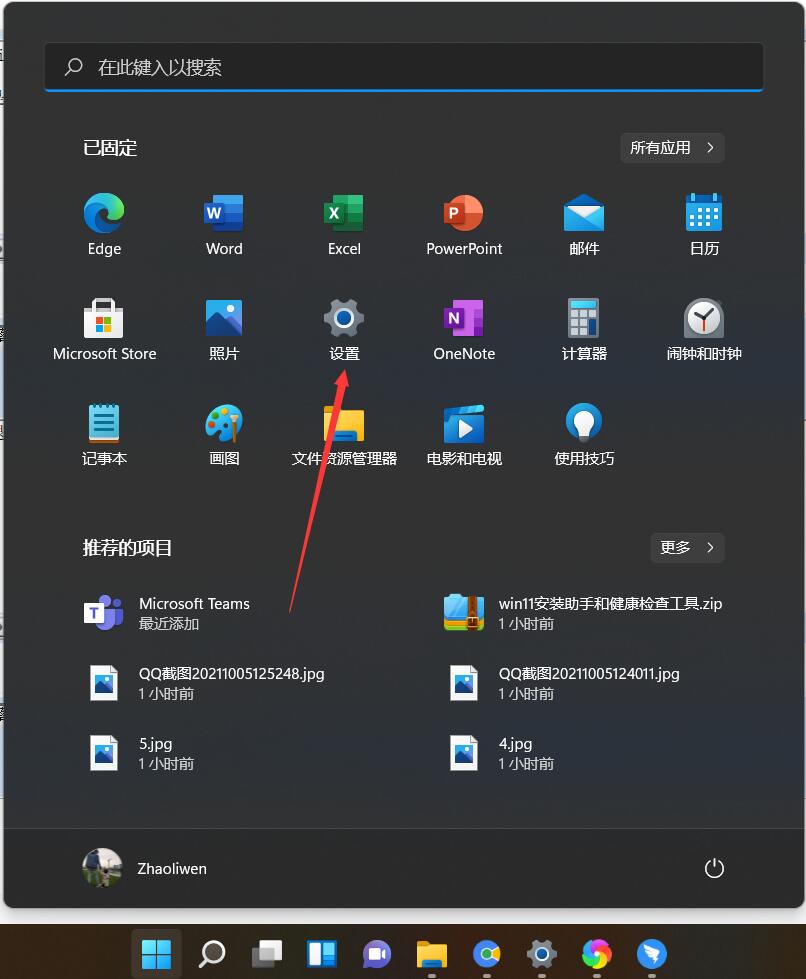Open 闹钟和时钟 alarms app

703,318
